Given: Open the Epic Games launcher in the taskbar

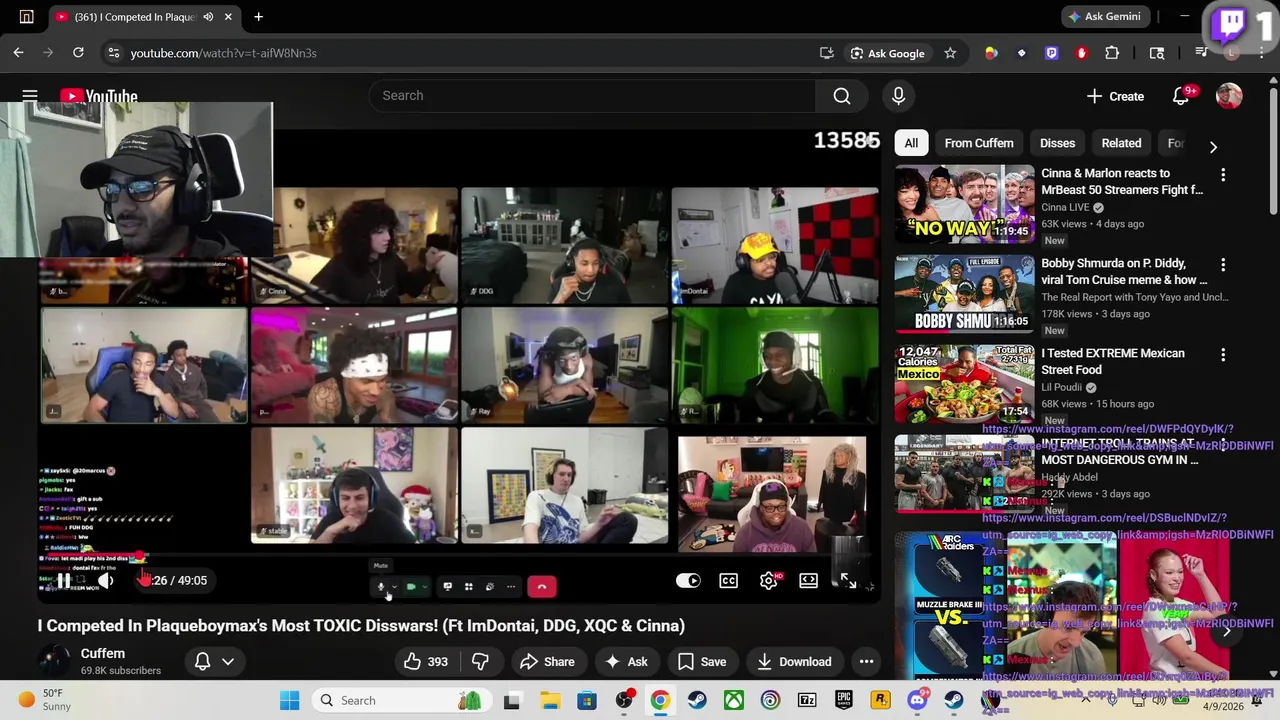Looking at the screenshot, I should coord(843,700).
